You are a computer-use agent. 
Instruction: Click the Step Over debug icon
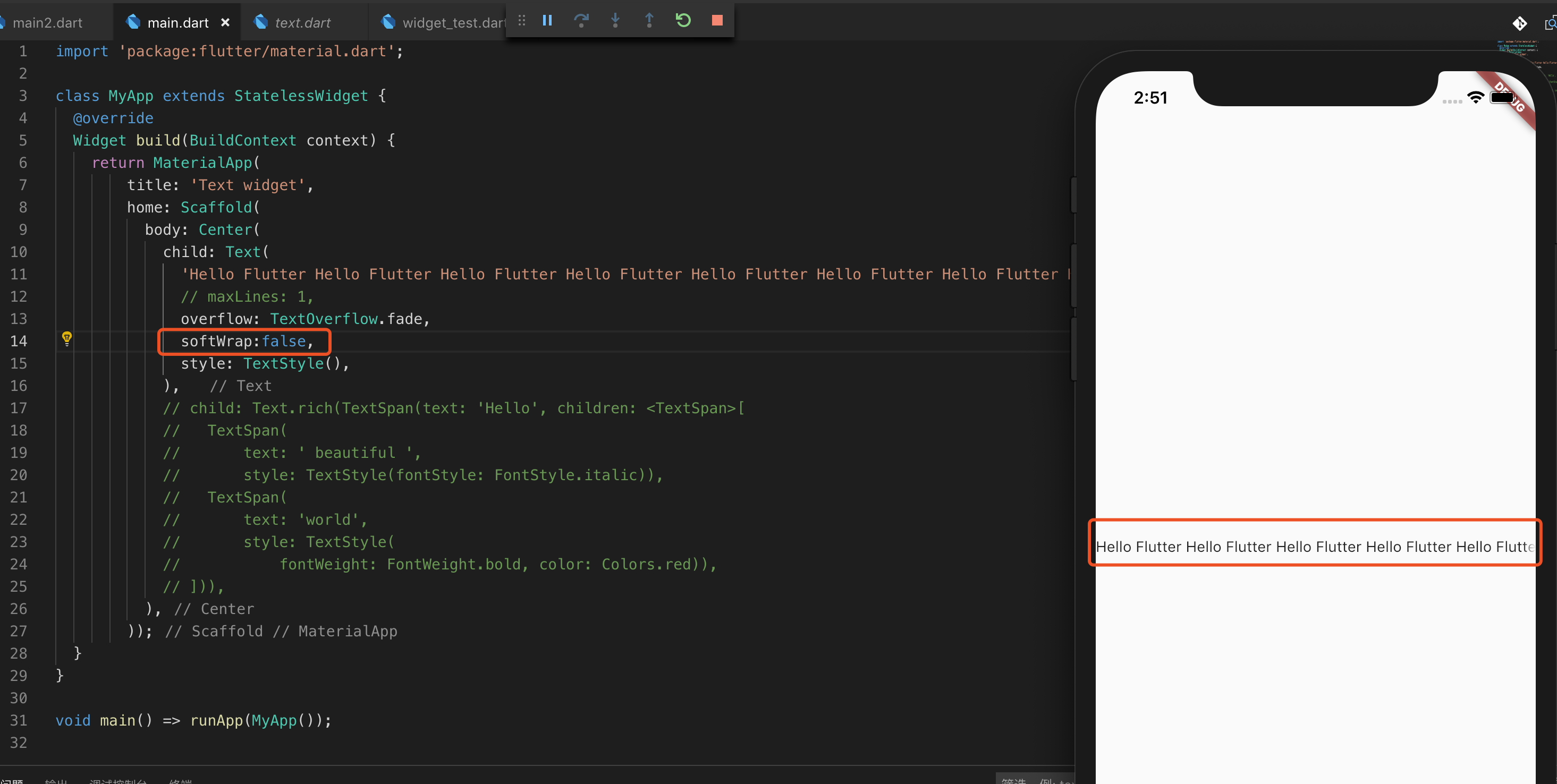581,21
